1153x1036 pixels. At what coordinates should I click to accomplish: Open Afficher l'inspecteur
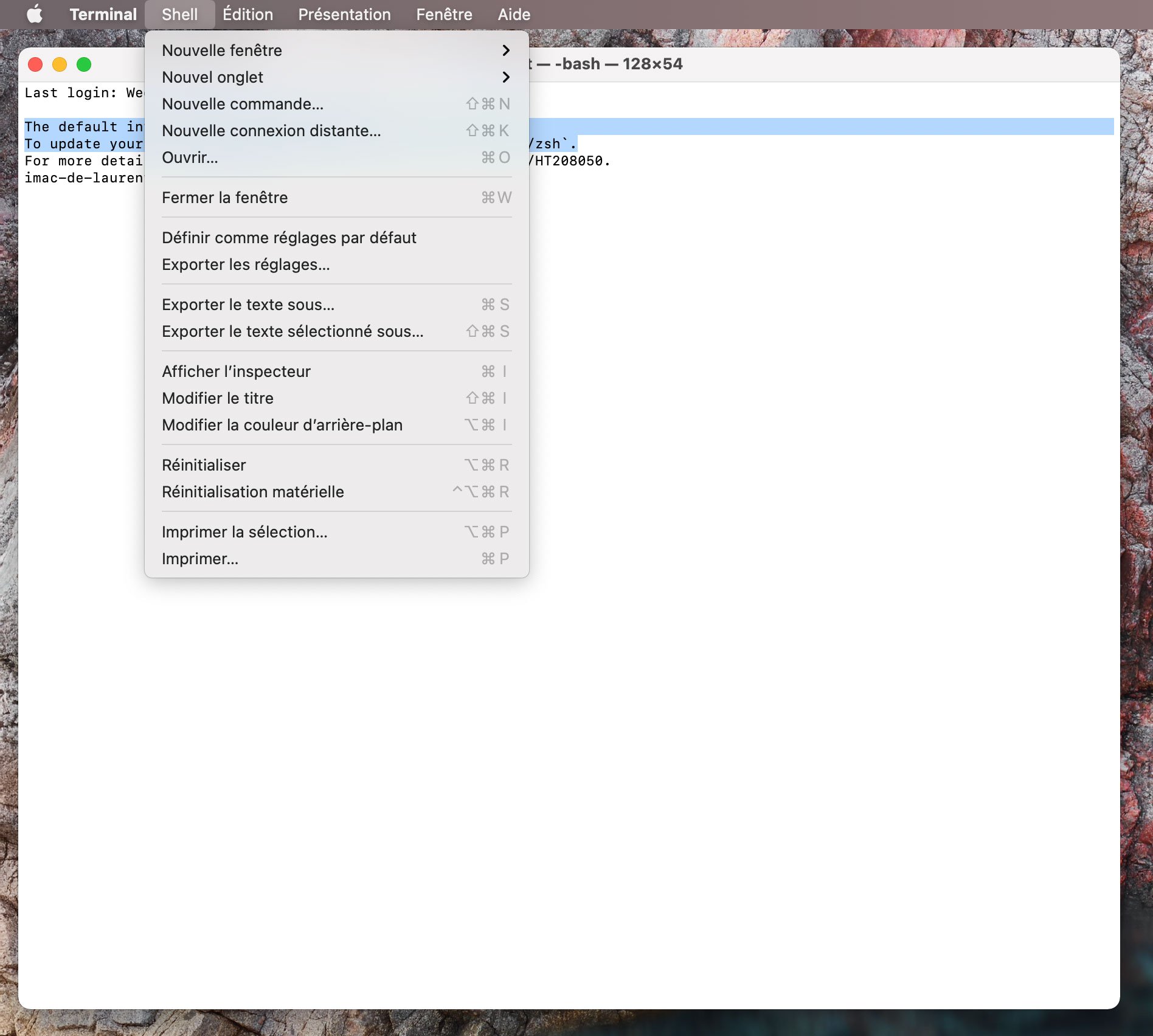point(236,371)
